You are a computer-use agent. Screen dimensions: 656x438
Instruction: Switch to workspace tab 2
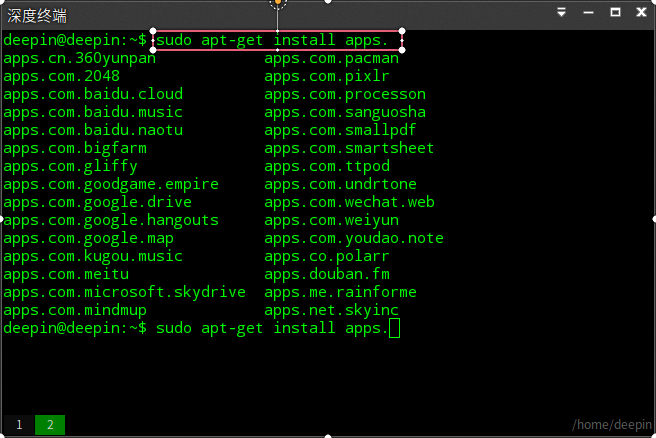[x=50, y=425]
